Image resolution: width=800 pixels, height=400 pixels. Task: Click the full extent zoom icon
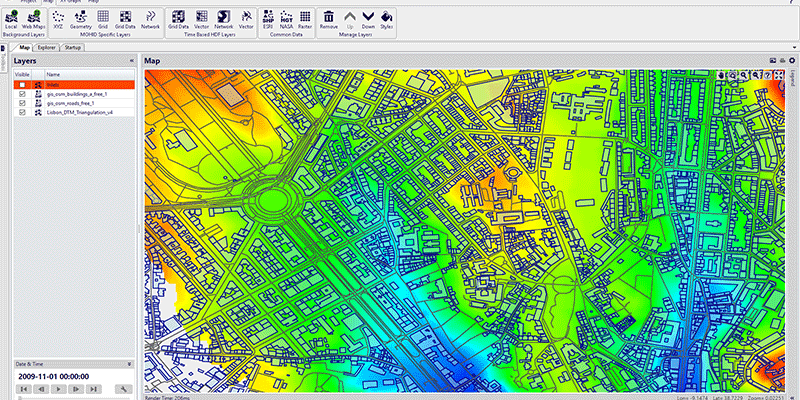tap(778, 75)
